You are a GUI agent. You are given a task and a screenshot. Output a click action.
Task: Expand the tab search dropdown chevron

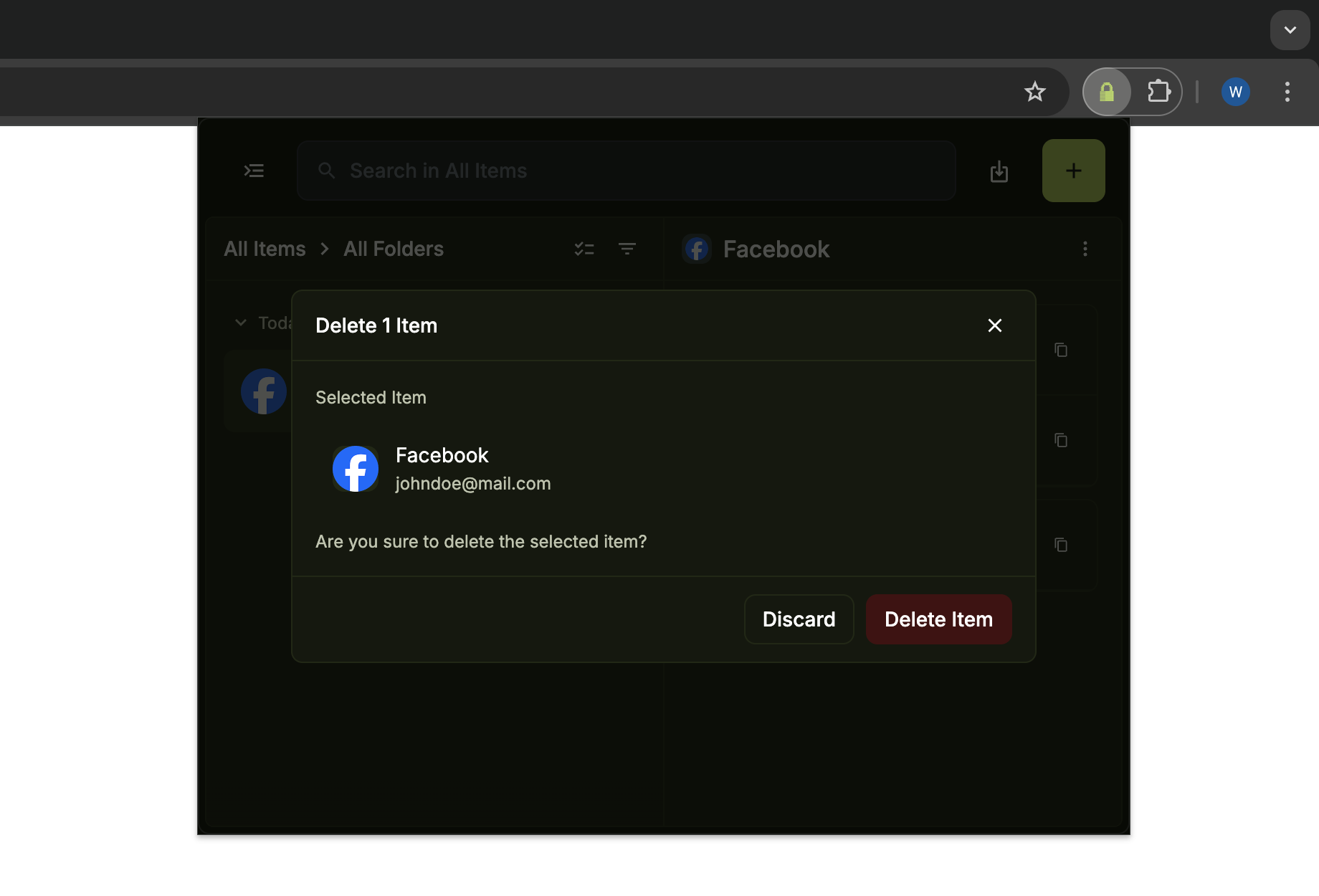pyautogui.click(x=1290, y=30)
